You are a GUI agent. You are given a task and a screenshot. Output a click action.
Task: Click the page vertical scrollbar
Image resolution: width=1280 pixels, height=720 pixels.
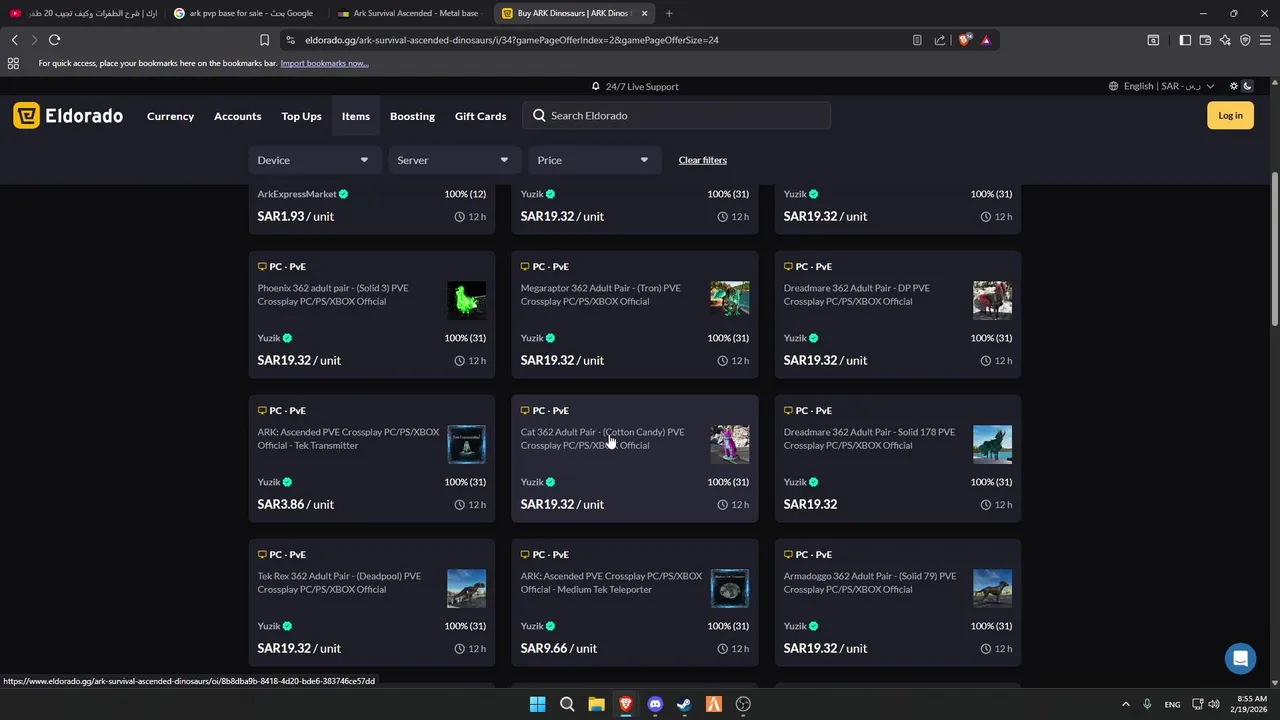1274,250
